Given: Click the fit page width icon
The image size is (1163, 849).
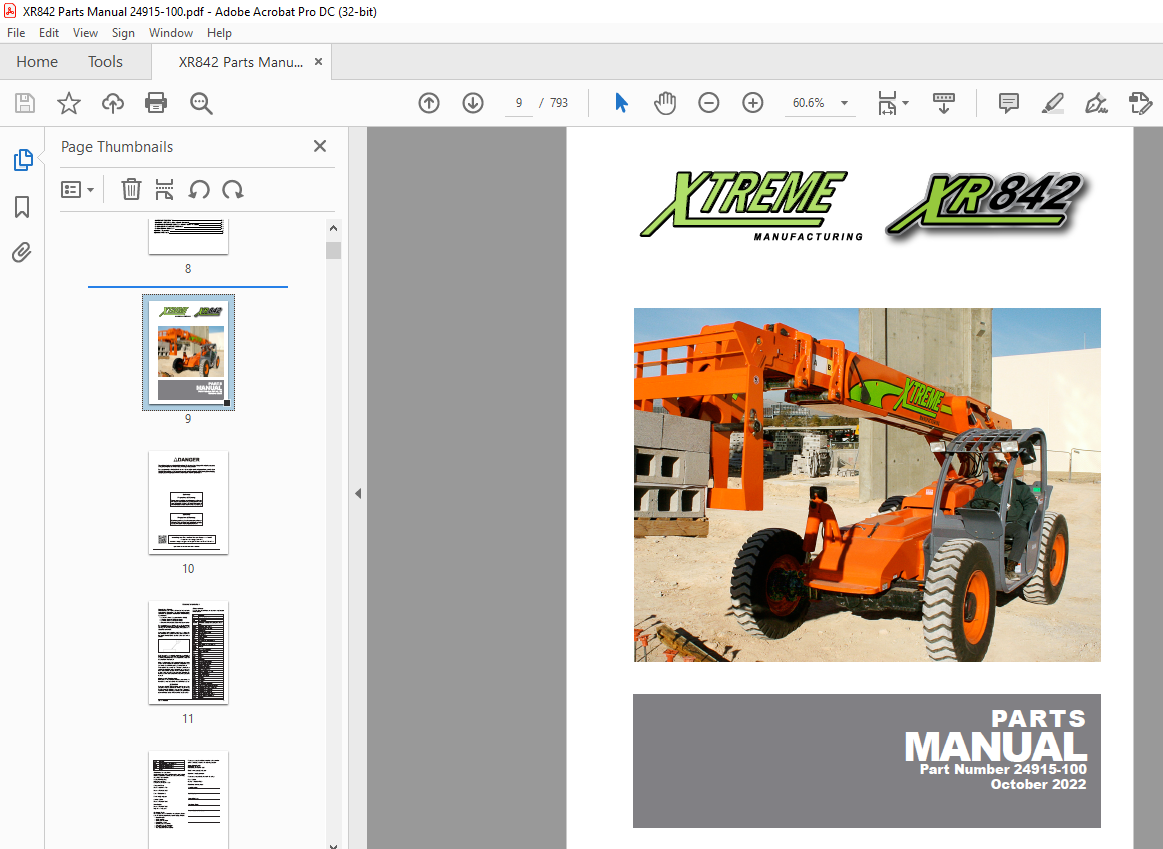Looking at the screenshot, I should point(887,103).
